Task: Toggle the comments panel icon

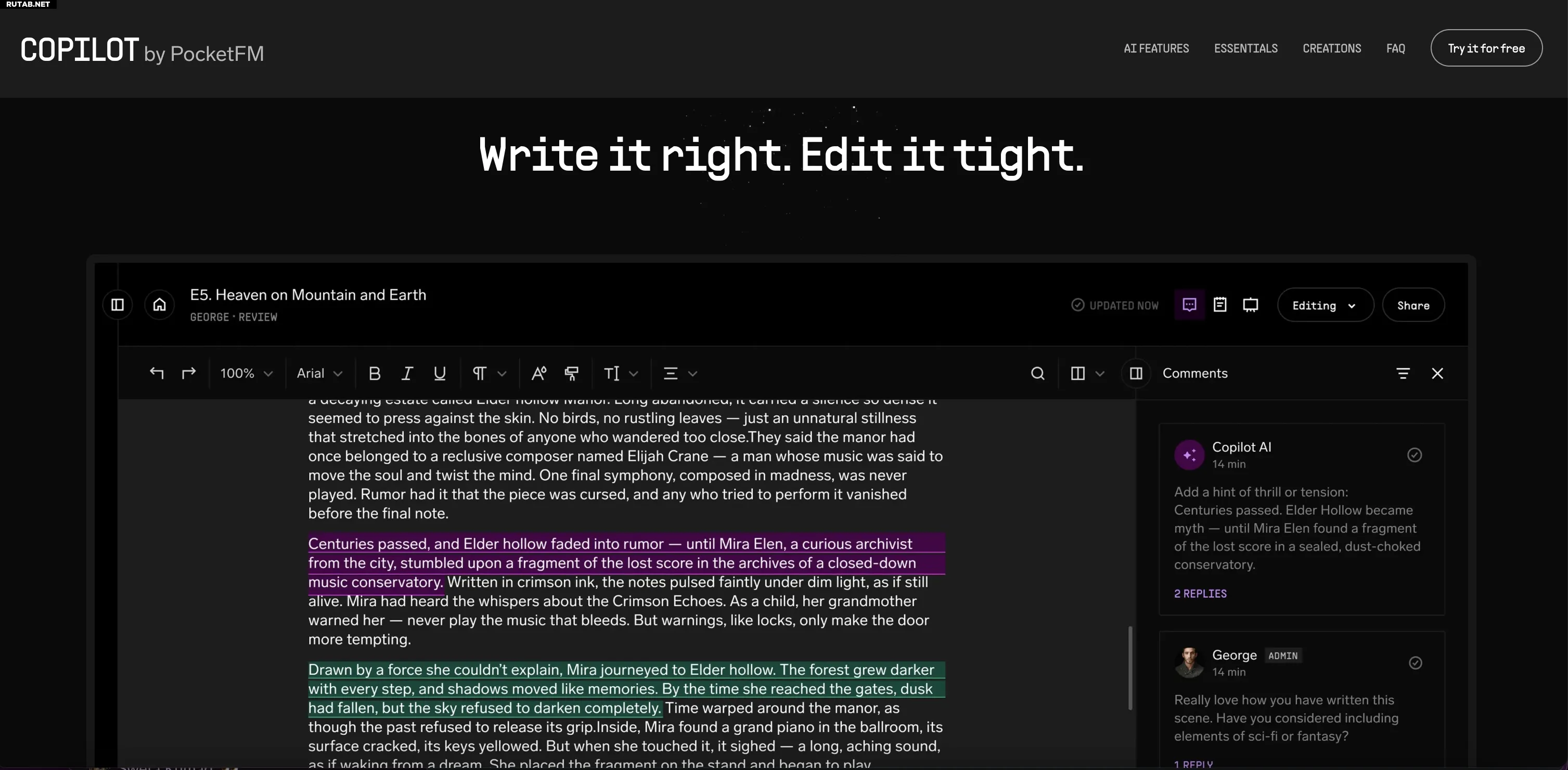Action: click(x=1189, y=304)
